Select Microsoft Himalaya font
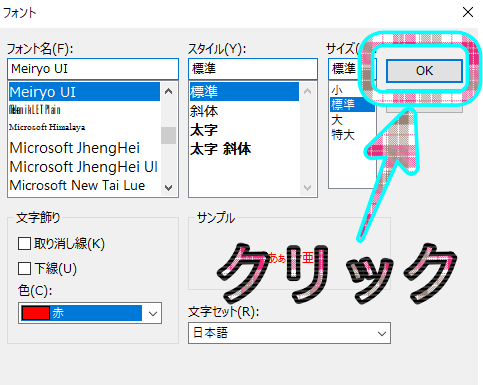This screenshot has width=483, height=385. pyautogui.click(x=47, y=127)
